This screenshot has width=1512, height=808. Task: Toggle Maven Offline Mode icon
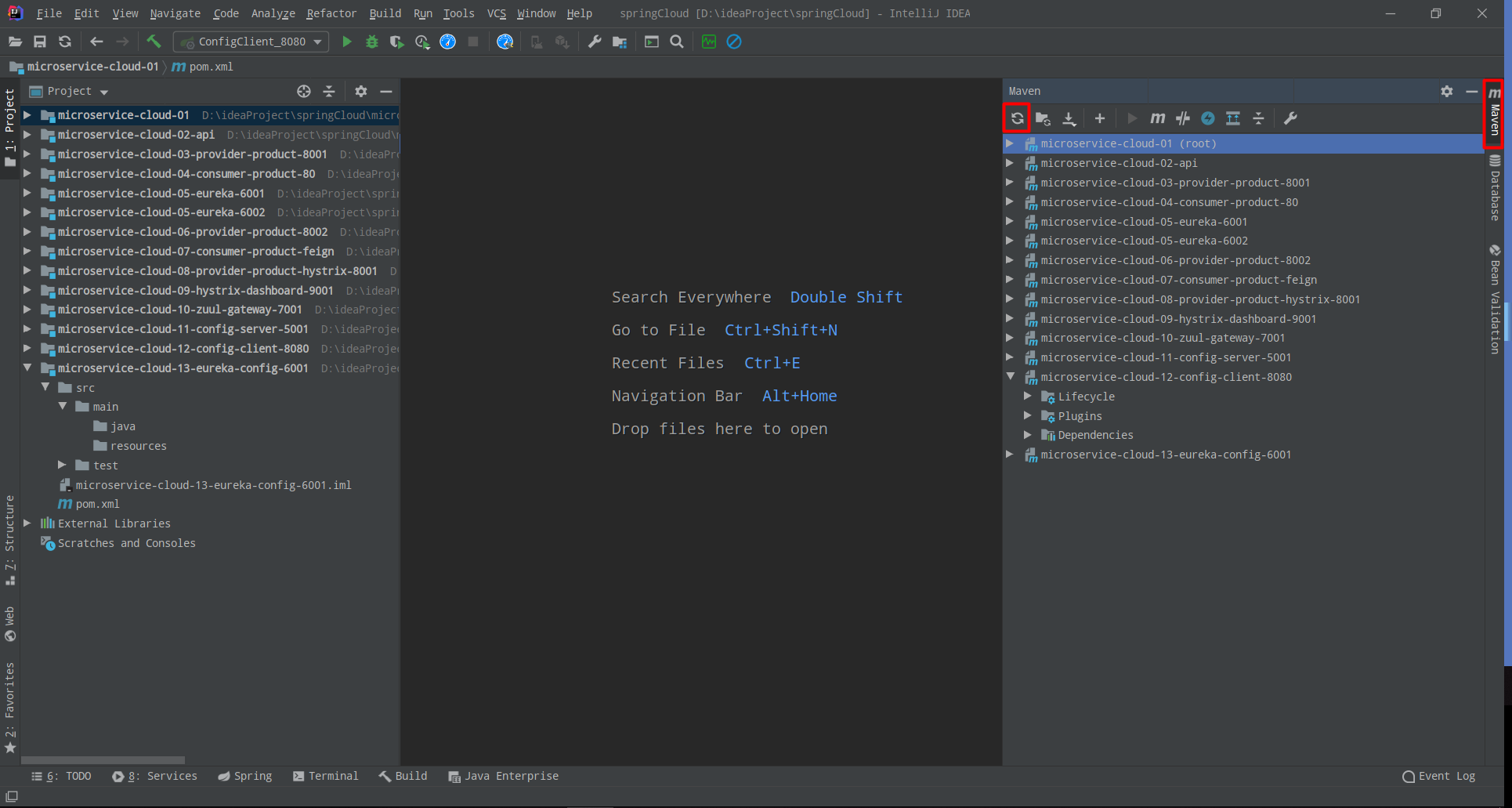[x=1182, y=118]
